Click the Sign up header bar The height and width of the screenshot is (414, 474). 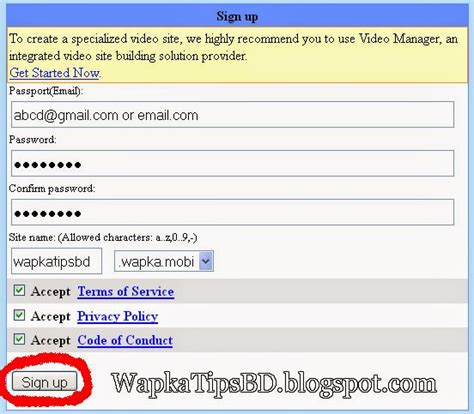pos(237,16)
